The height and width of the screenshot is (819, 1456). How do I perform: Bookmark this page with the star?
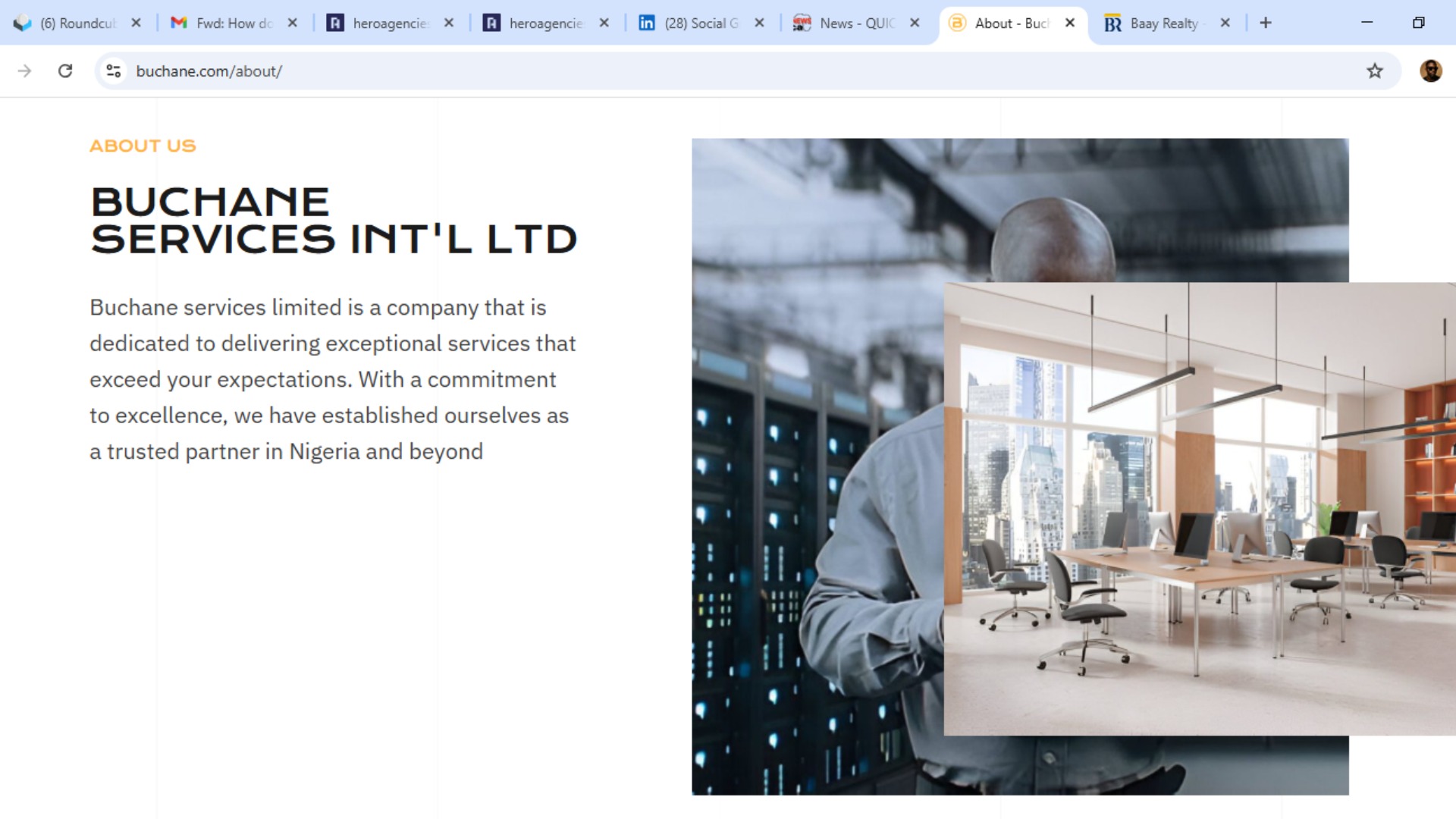[1375, 71]
